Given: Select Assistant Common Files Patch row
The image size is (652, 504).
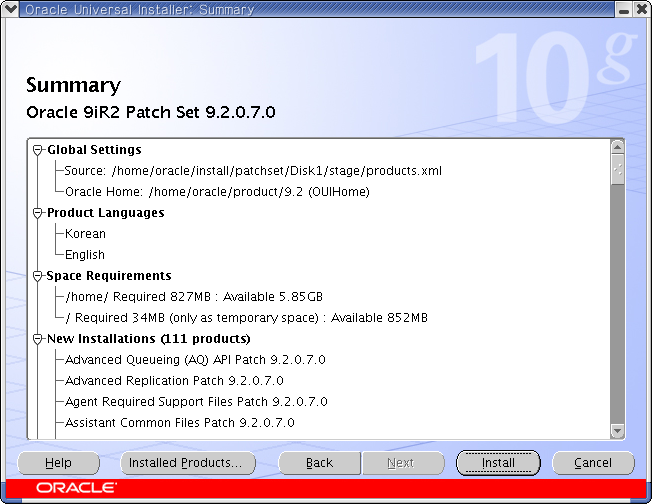Looking at the screenshot, I should pyautogui.click(x=180, y=423).
